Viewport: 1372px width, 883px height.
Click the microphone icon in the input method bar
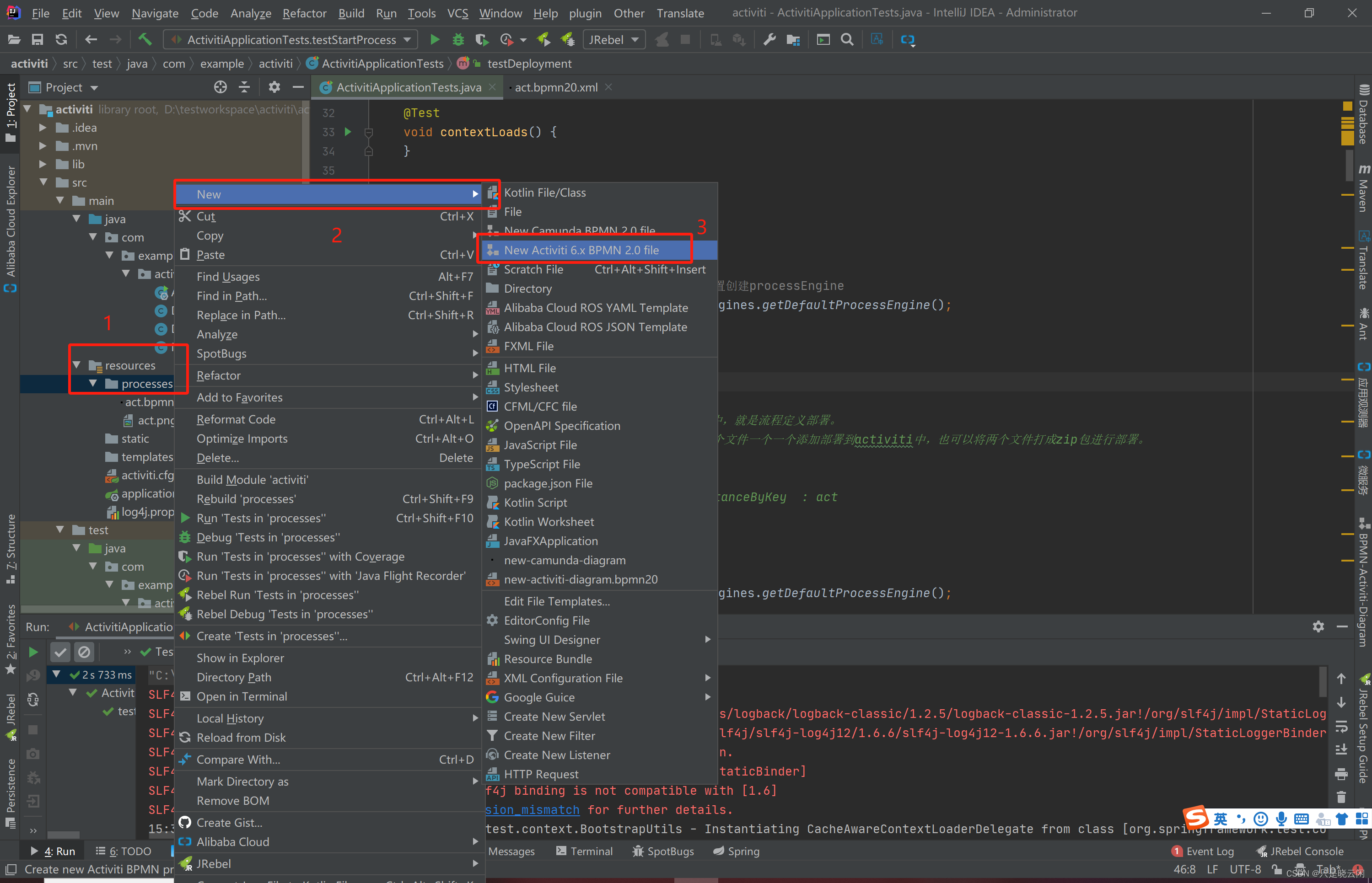coord(1281,819)
